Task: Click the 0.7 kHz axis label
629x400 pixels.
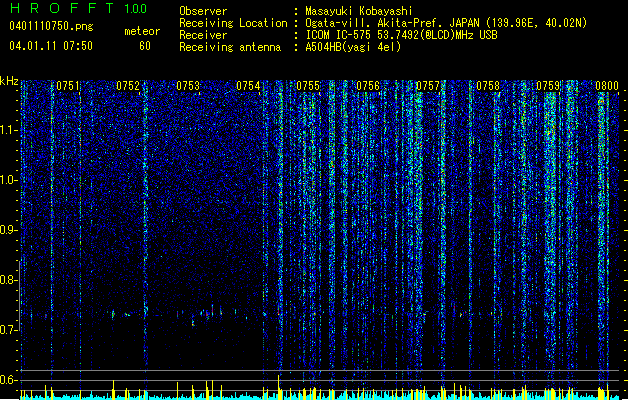Action: 8,330
